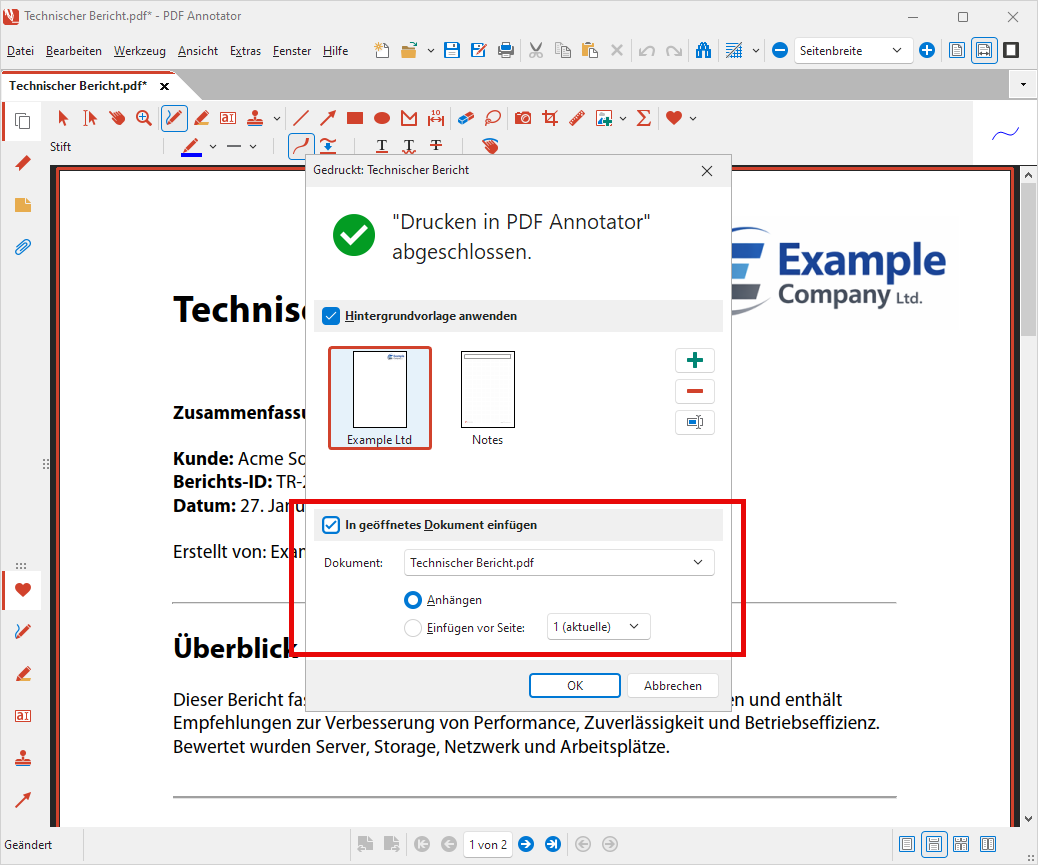
Task: Open the Dokument dropdown 'Technischer Bericht.pdf'
Action: 559,563
